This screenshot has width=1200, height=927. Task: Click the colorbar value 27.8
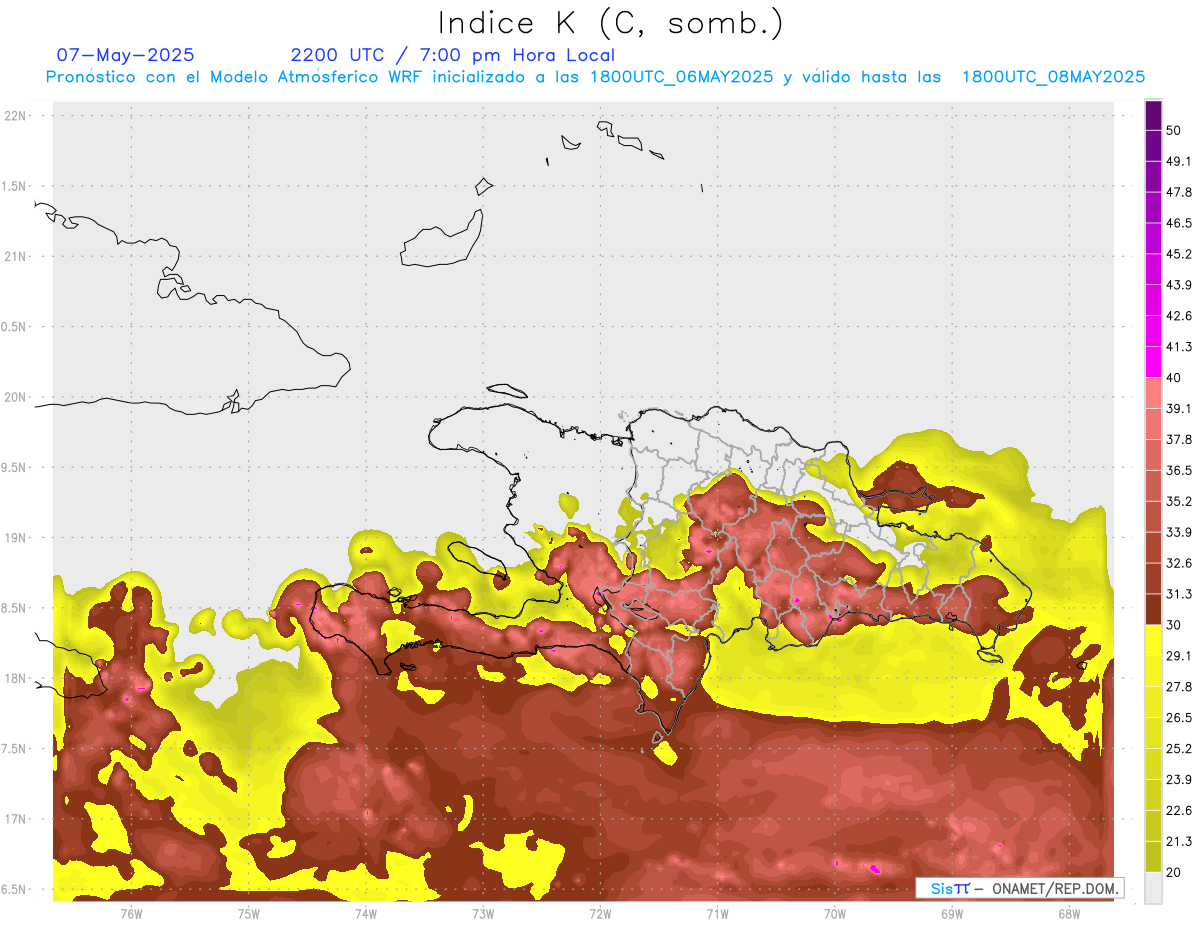point(1178,687)
